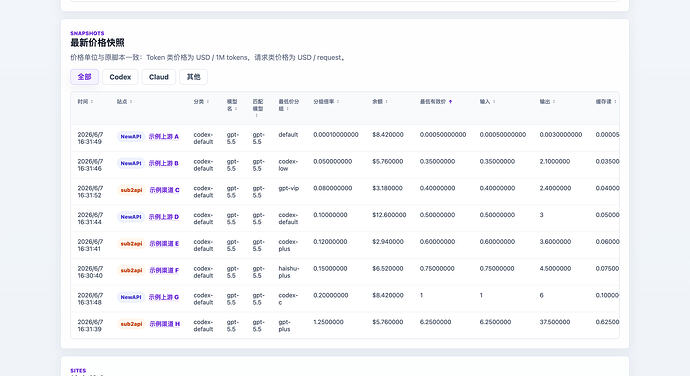
Task: Click lowest price group codex-plus cell
Action: (x=288, y=245)
